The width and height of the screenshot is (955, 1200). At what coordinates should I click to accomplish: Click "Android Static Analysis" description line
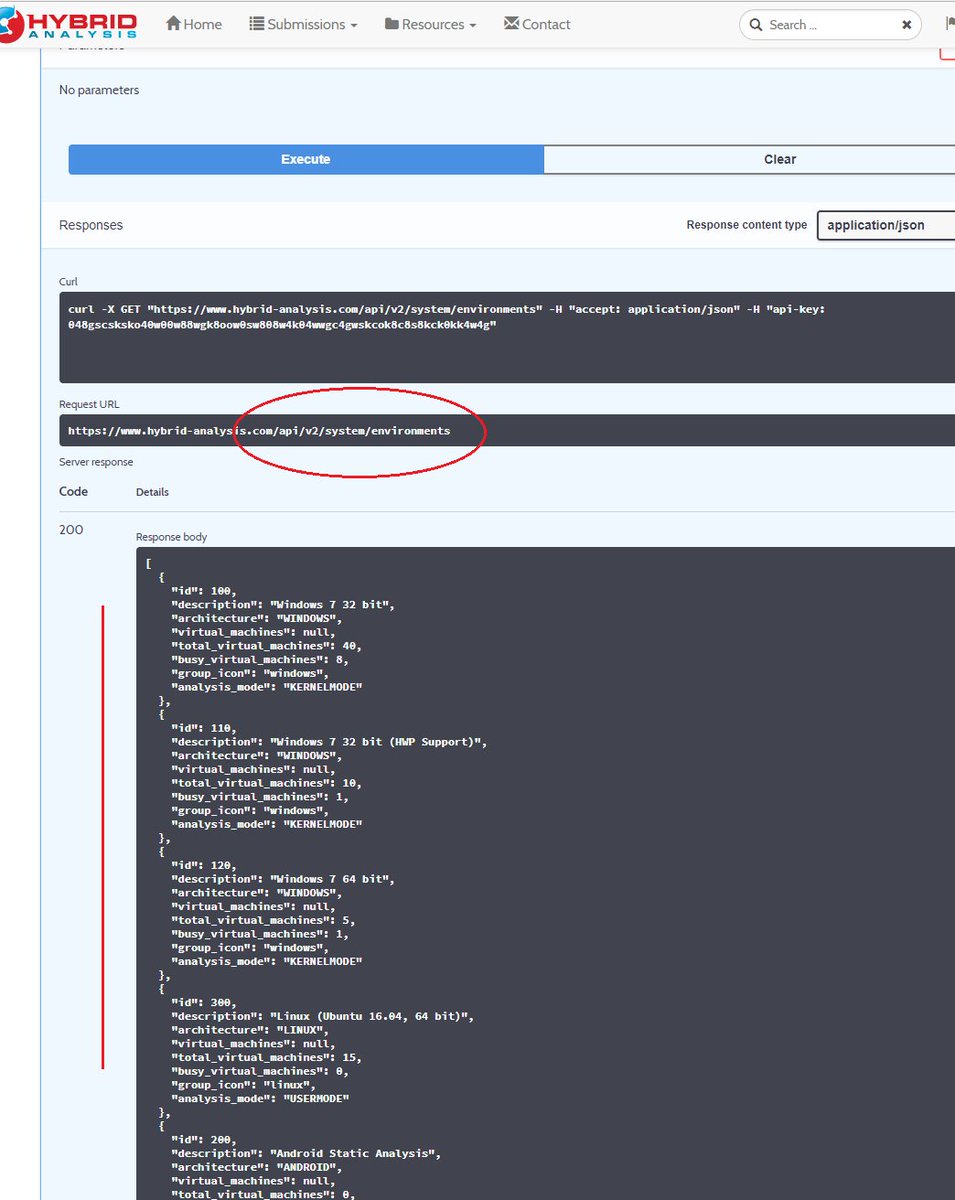coord(306,1153)
